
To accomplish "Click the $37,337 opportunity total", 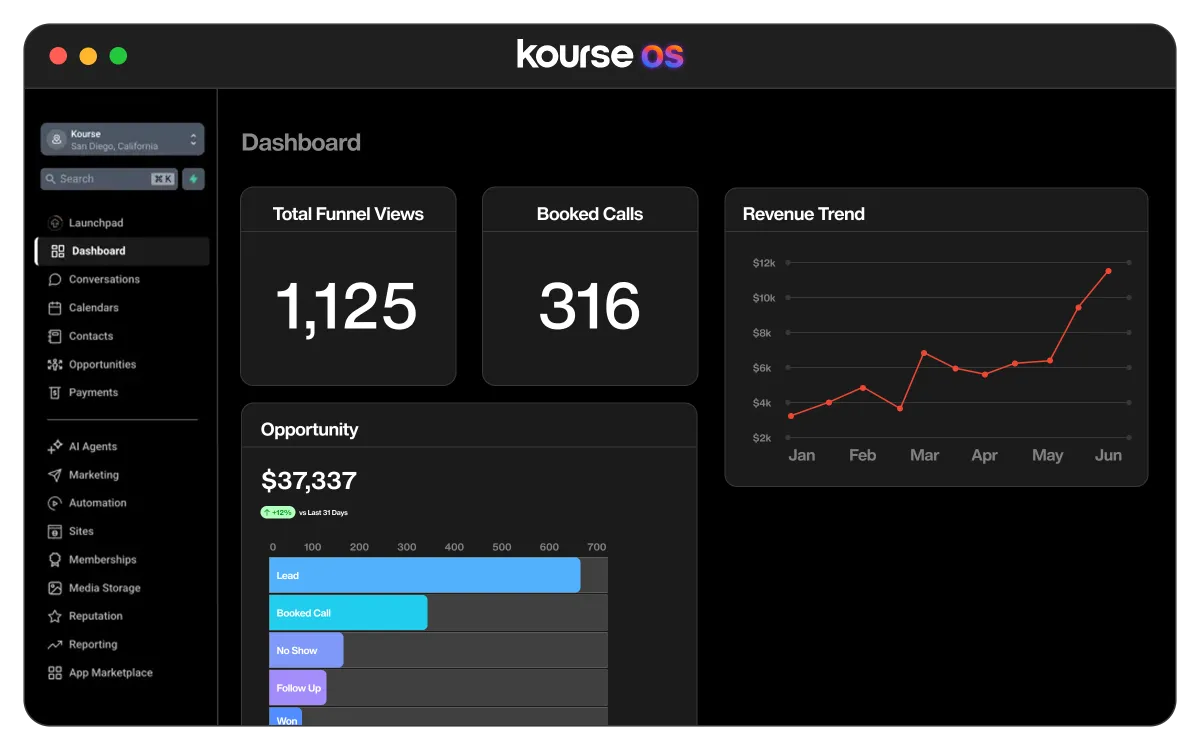I will pos(309,481).
